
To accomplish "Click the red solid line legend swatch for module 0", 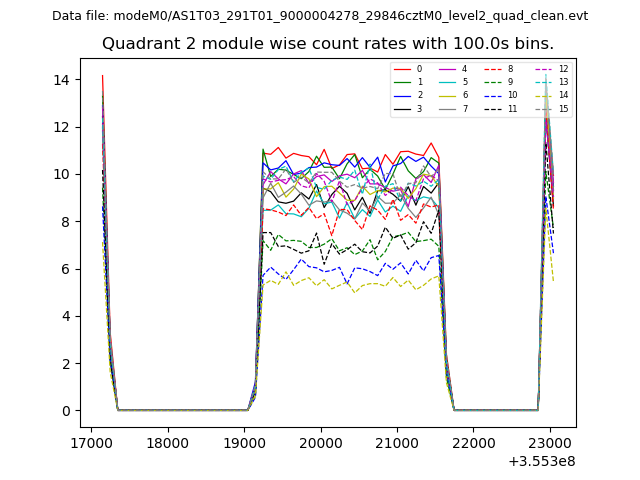I will [402, 69].
